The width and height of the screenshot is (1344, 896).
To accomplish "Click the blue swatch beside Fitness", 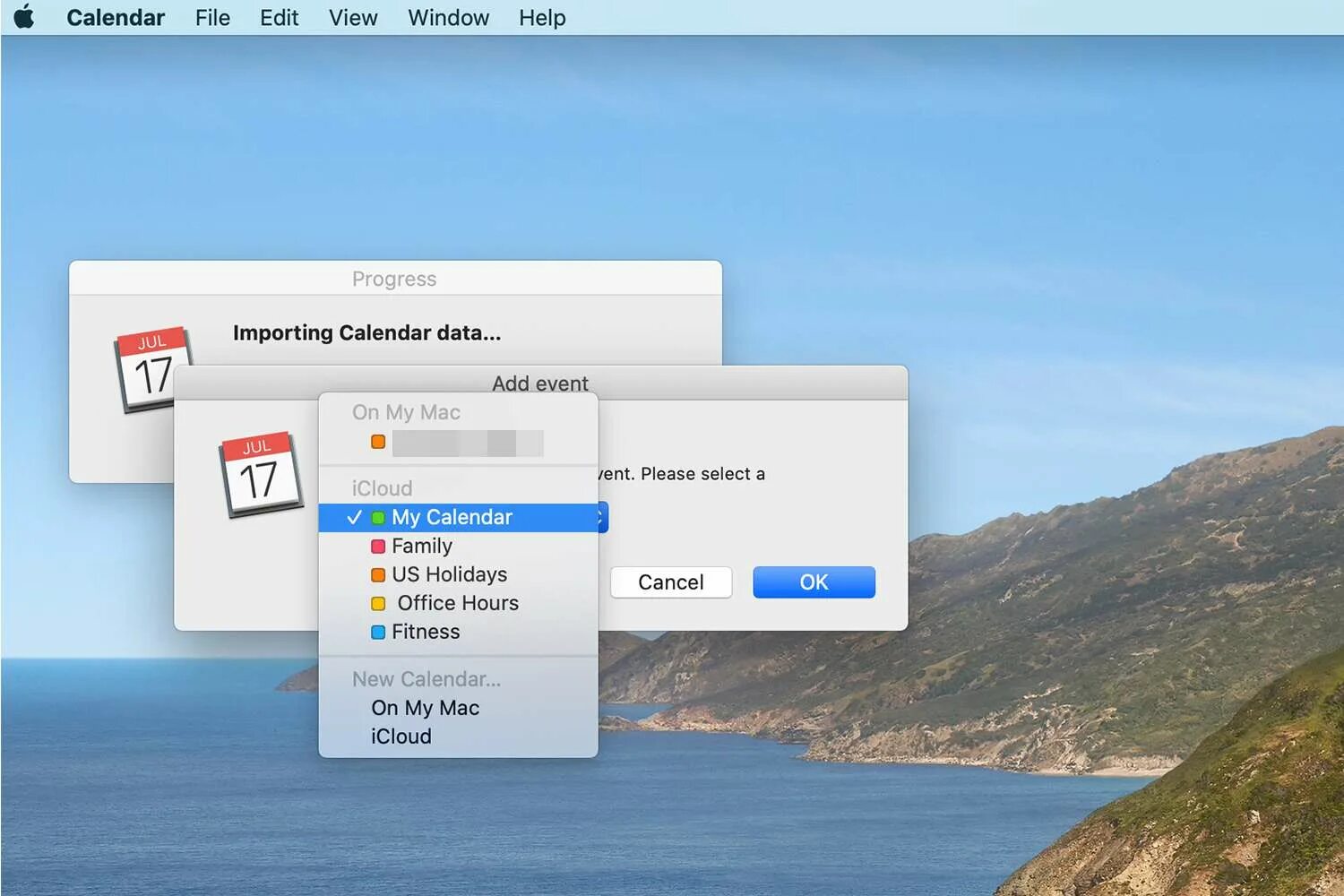I will pos(377,632).
